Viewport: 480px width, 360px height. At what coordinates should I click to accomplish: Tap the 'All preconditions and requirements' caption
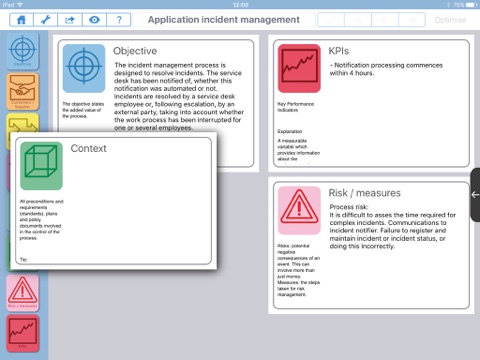click(x=41, y=220)
